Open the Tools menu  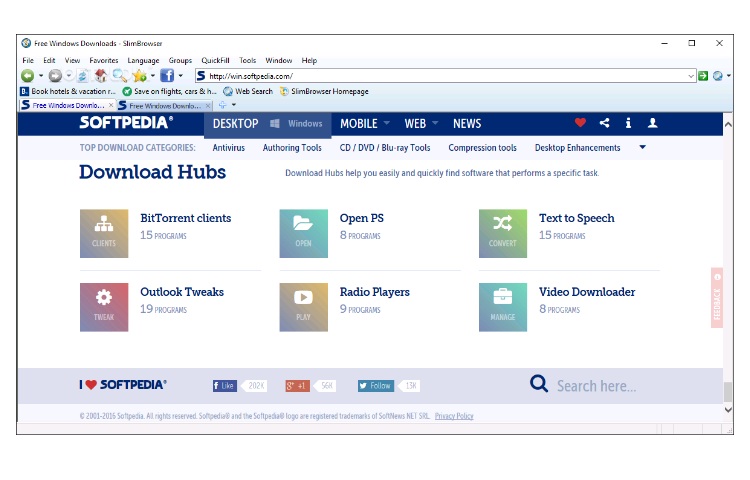tap(248, 60)
